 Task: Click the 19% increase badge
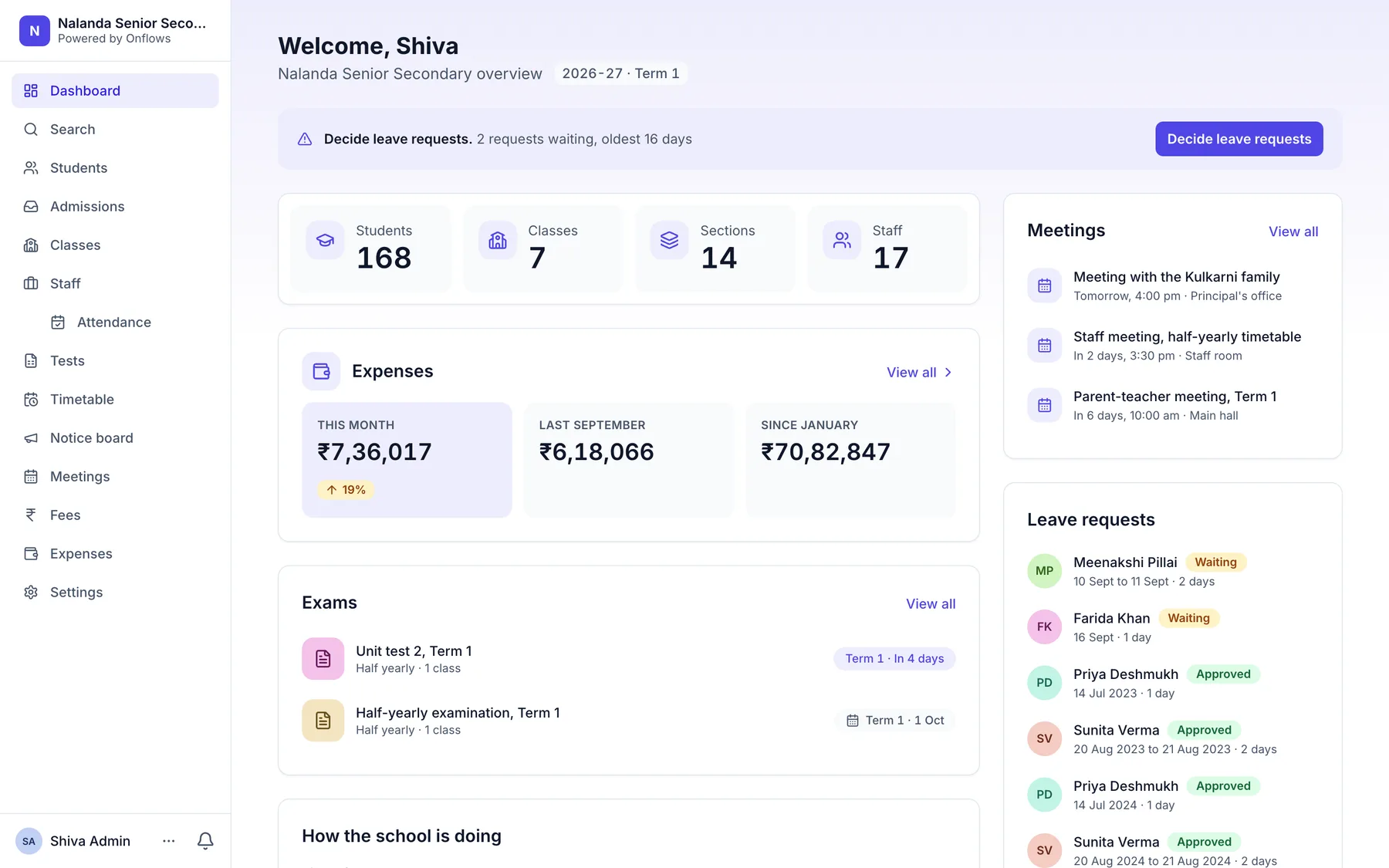[346, 489]
